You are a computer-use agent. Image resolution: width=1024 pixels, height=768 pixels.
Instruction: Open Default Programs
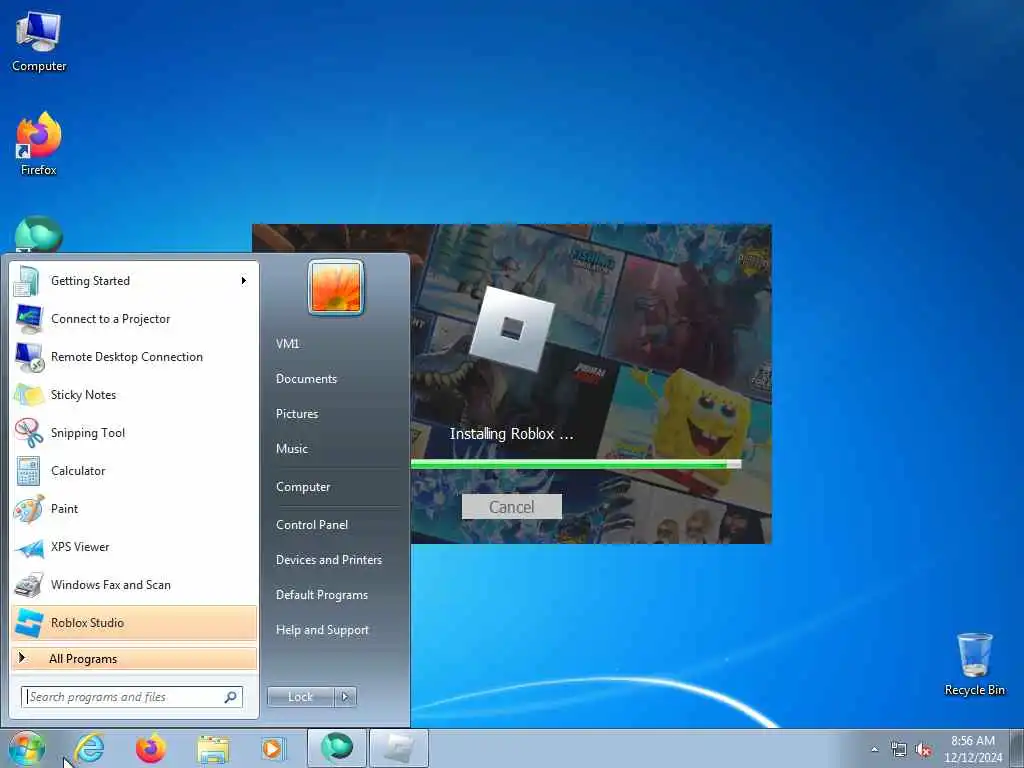click(x=322, y=595)
